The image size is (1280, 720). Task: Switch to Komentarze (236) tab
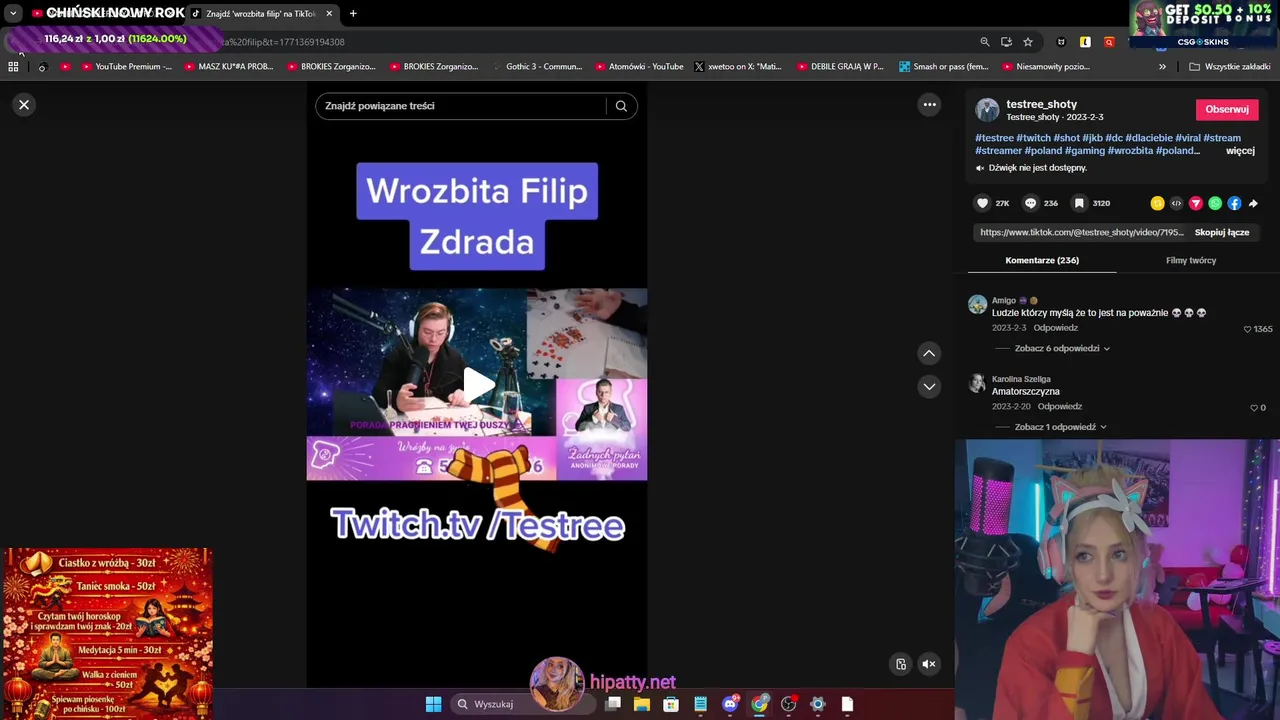1042,260
